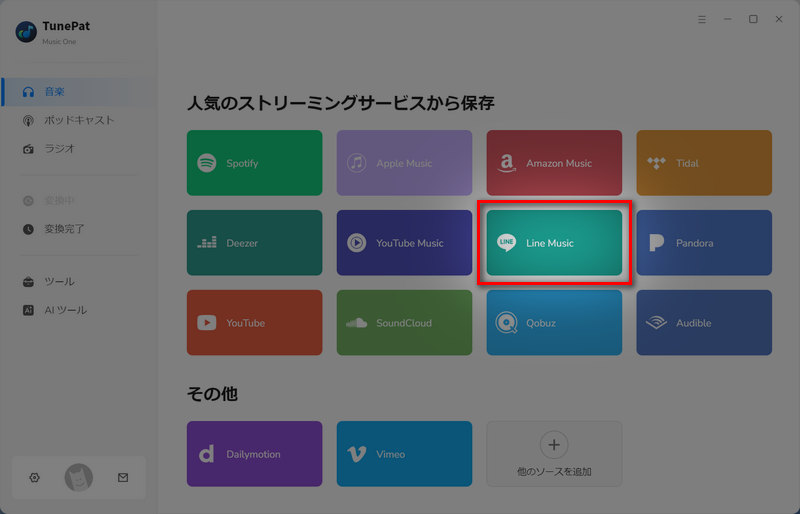The height and width of the screenshot is (514, 800).
Task: Open 変換完了 history in the sidebar
Action: click(x=79, y=229)
